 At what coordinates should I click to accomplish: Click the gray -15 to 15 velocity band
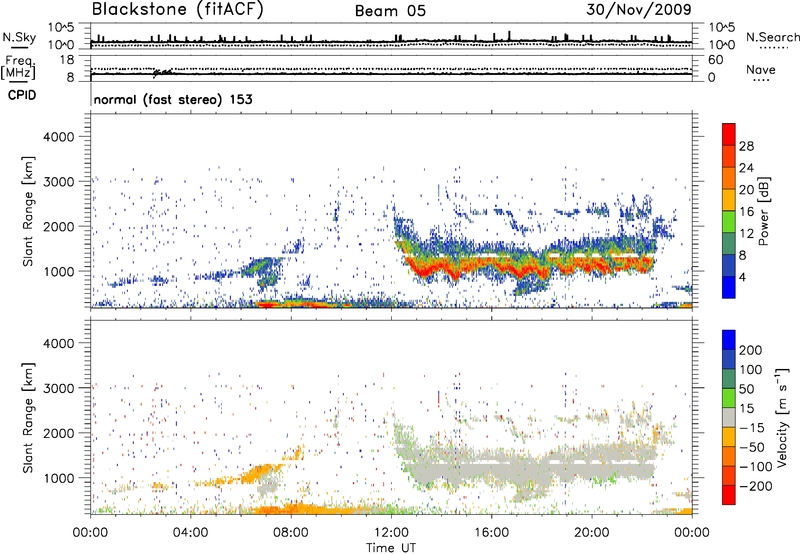point(729,417)
